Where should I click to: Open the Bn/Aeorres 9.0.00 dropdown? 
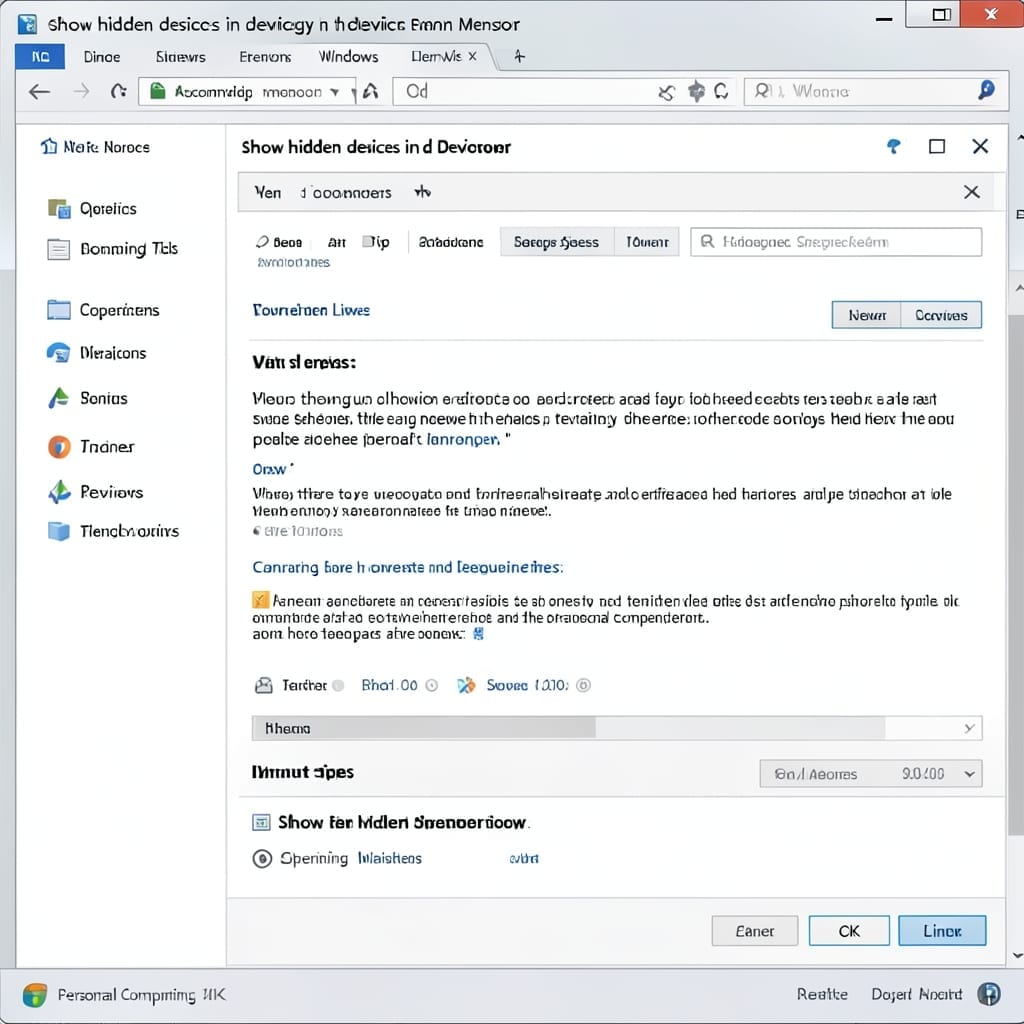pyautogui.click(x=871, y=774)
